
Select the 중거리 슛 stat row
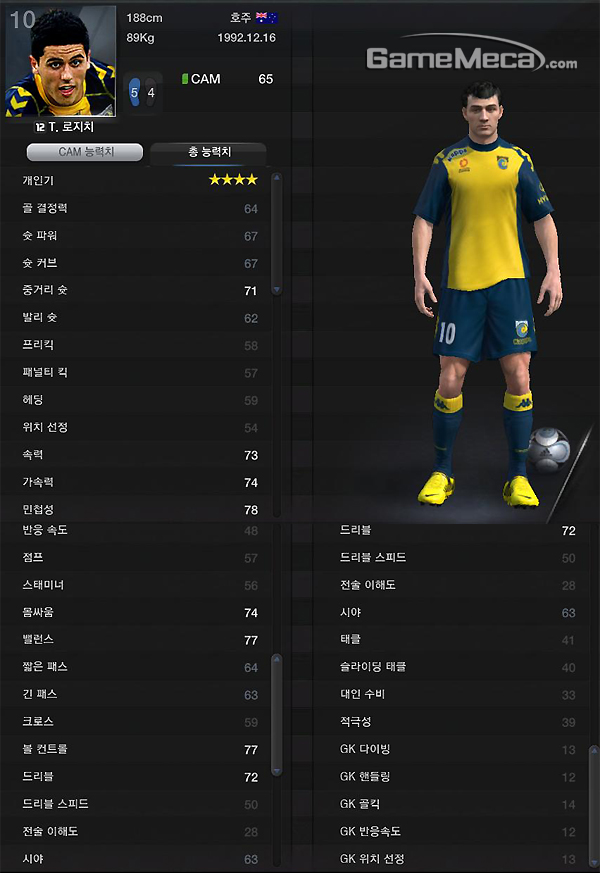point(139,290)
